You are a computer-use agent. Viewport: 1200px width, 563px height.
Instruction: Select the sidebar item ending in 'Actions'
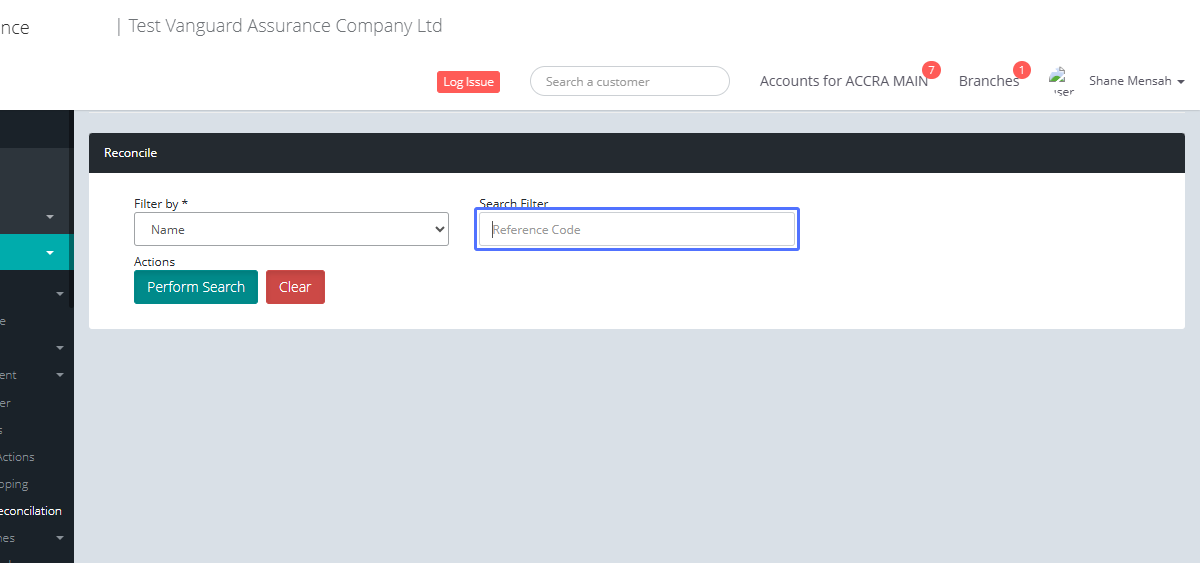(18, 457)
